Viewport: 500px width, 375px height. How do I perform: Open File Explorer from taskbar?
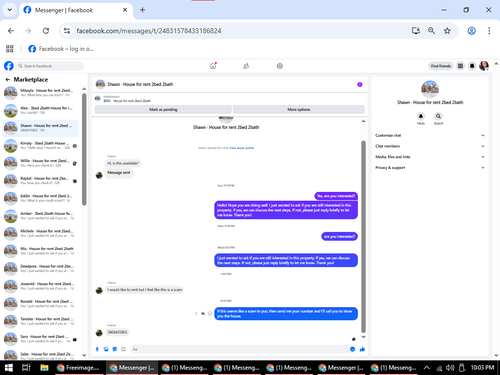(x=44, y=368)
